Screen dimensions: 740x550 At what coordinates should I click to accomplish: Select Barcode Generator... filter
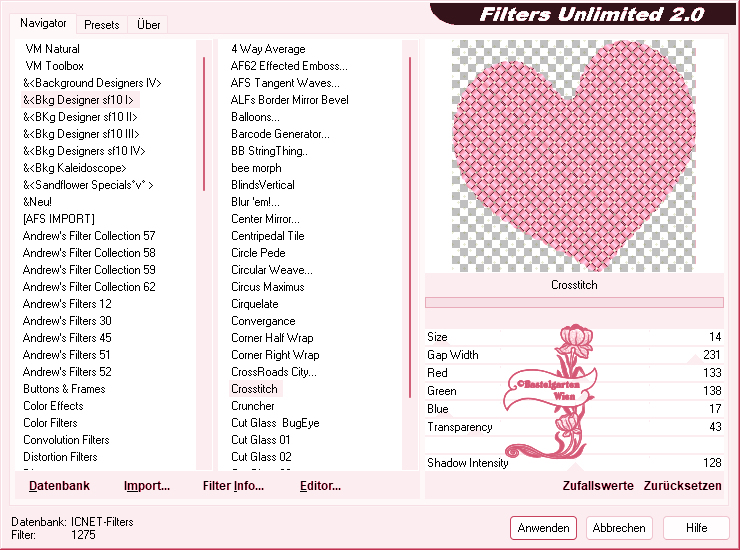[x=280, y=134]
